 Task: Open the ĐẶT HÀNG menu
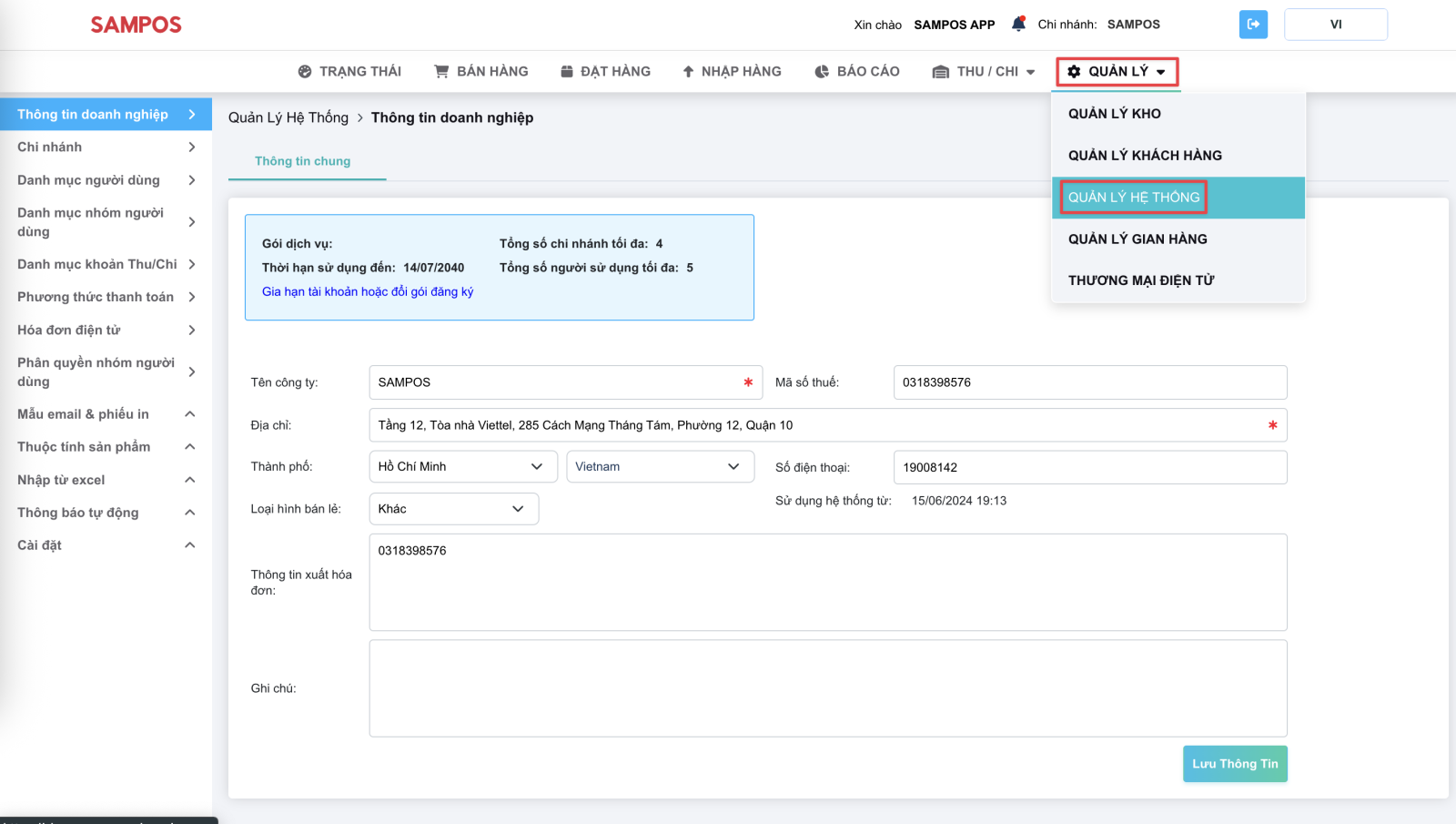605,71
